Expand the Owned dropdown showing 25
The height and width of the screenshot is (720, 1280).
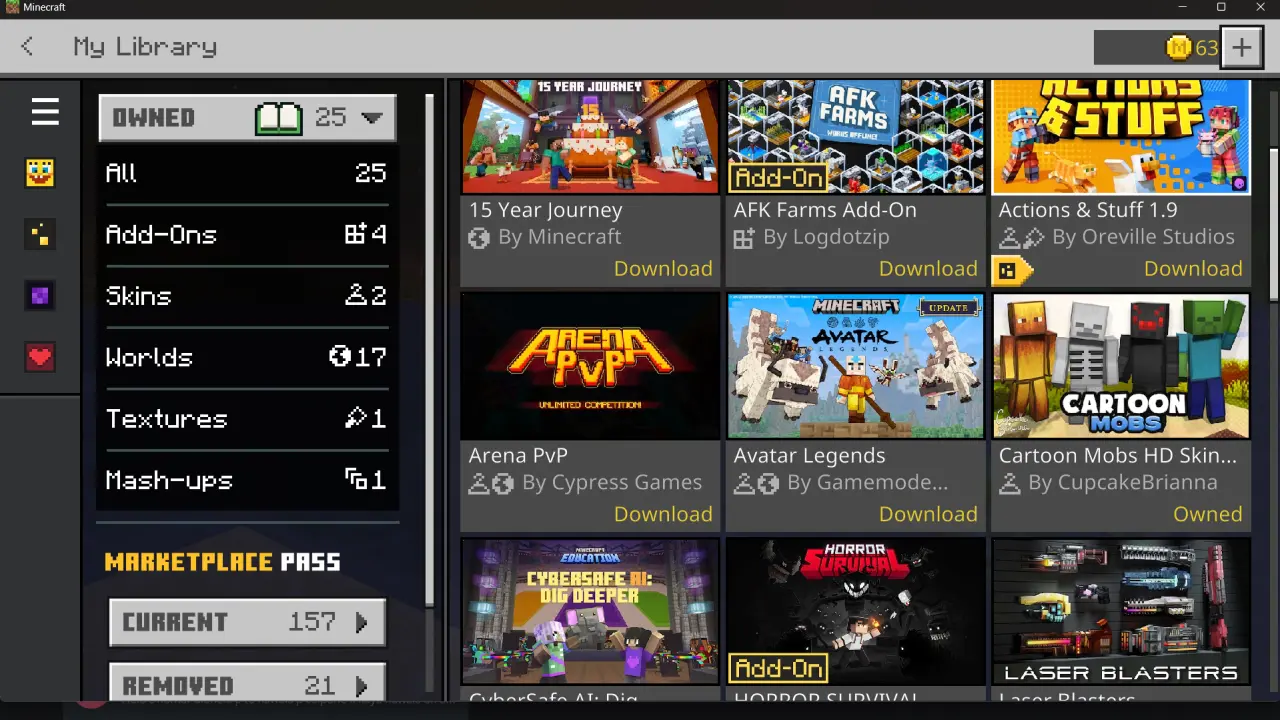[248, 118]
